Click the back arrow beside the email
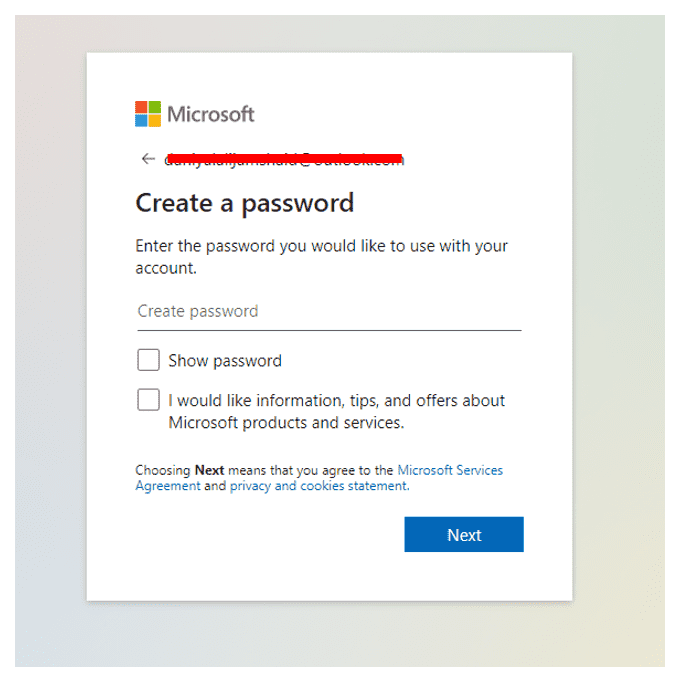682x678 pixels. coord(148,159)
